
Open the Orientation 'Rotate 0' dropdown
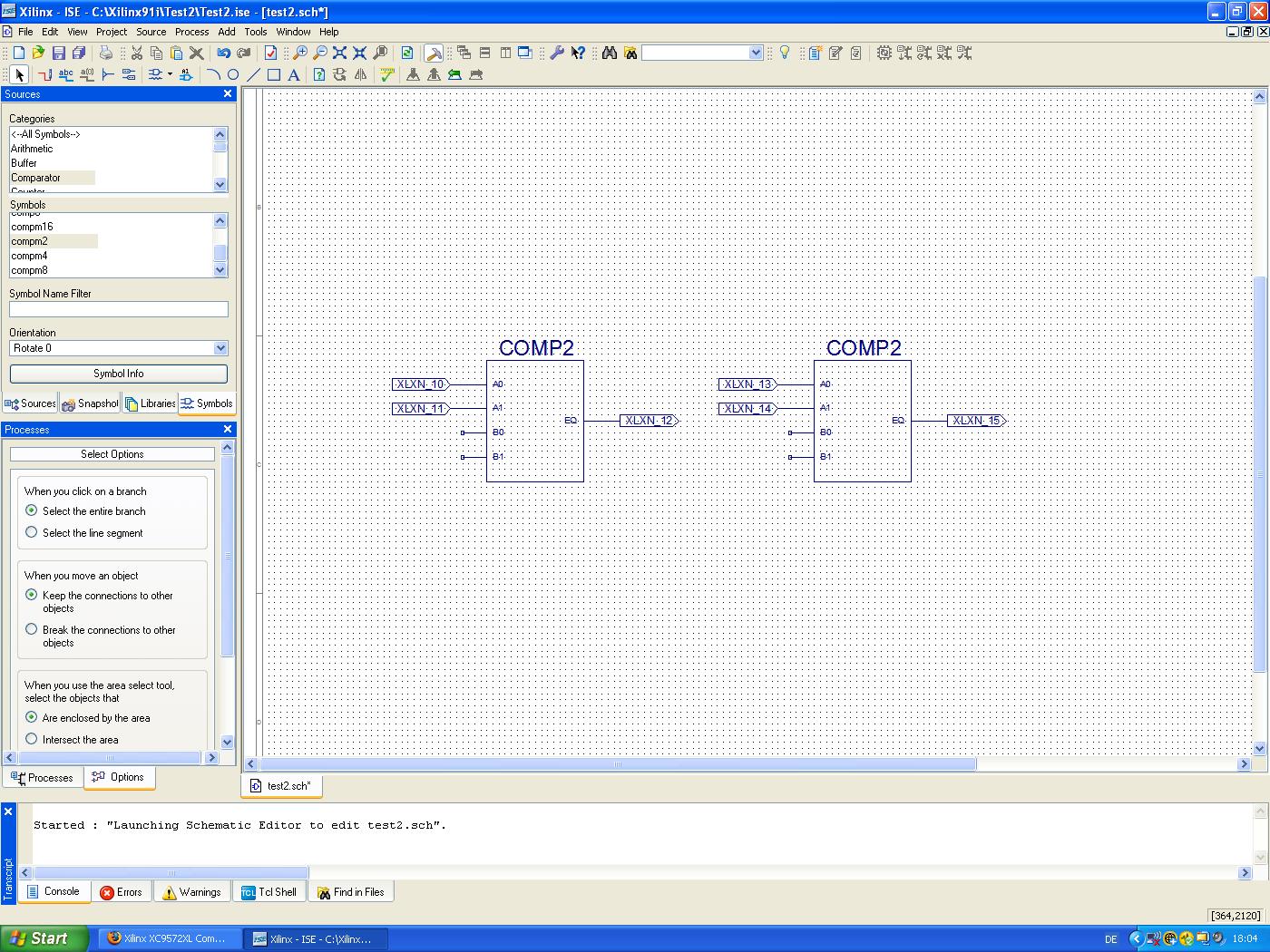point(220,348)
